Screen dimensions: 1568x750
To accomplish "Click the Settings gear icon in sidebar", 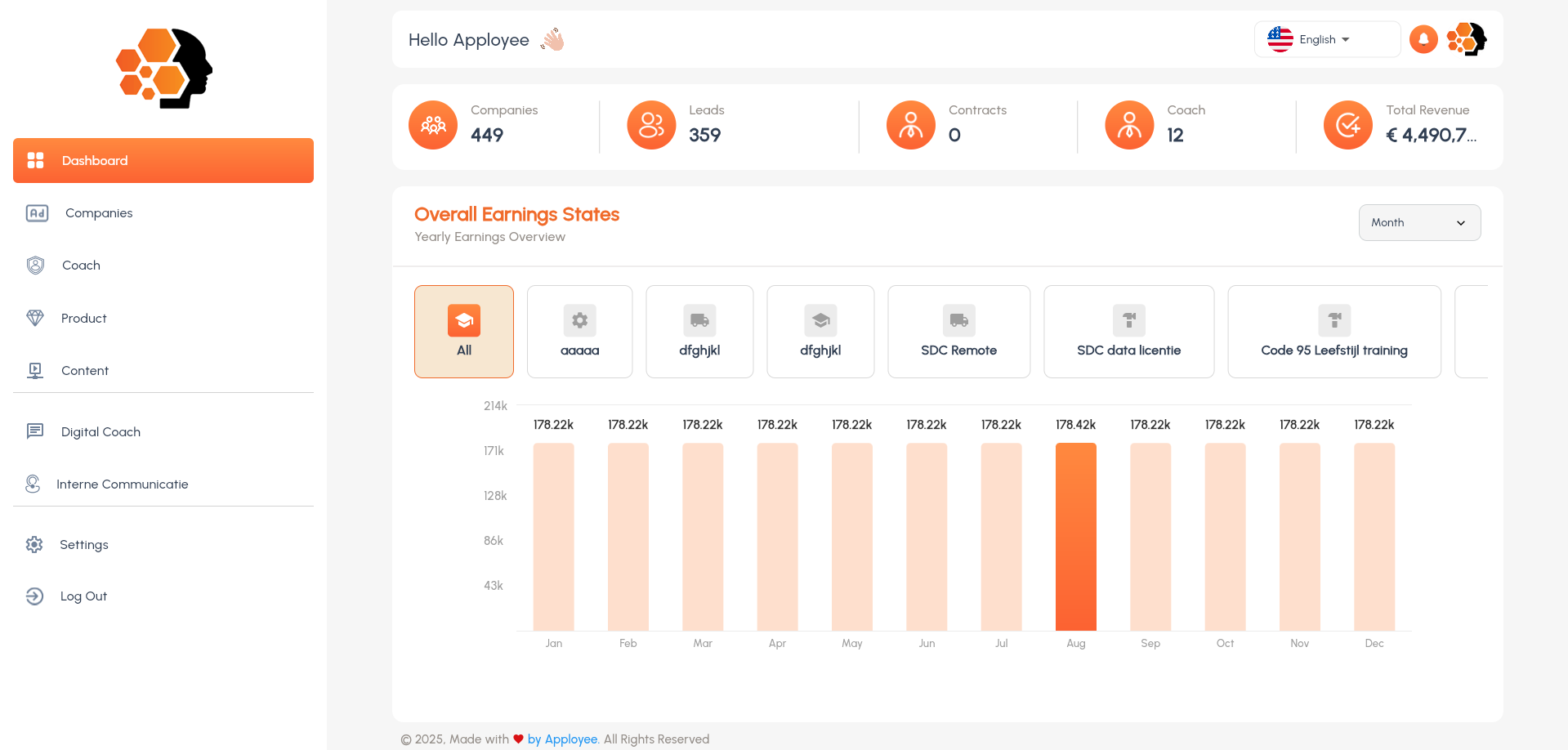I will [34, 544].
